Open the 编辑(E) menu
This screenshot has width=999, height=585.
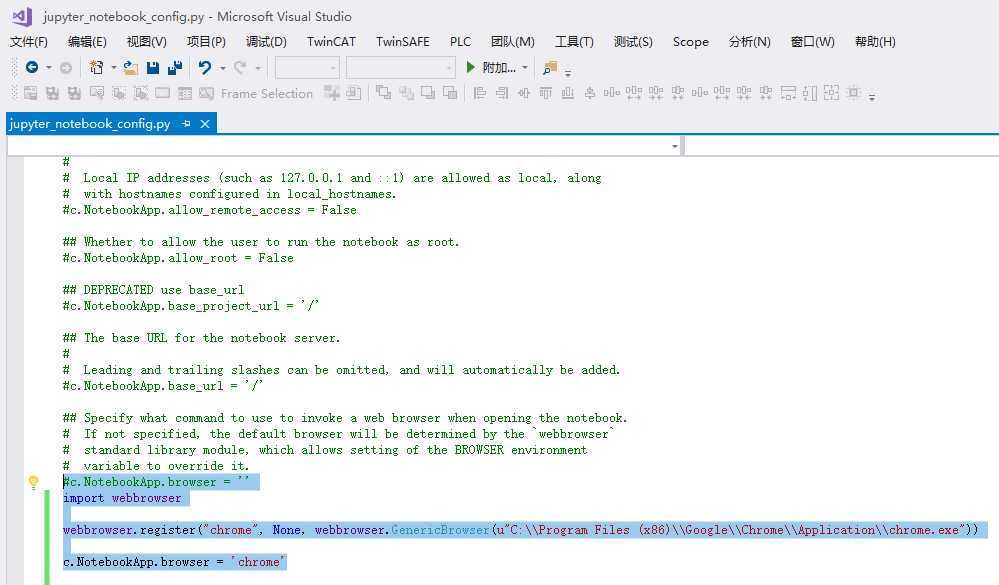[x=87, y=42]
